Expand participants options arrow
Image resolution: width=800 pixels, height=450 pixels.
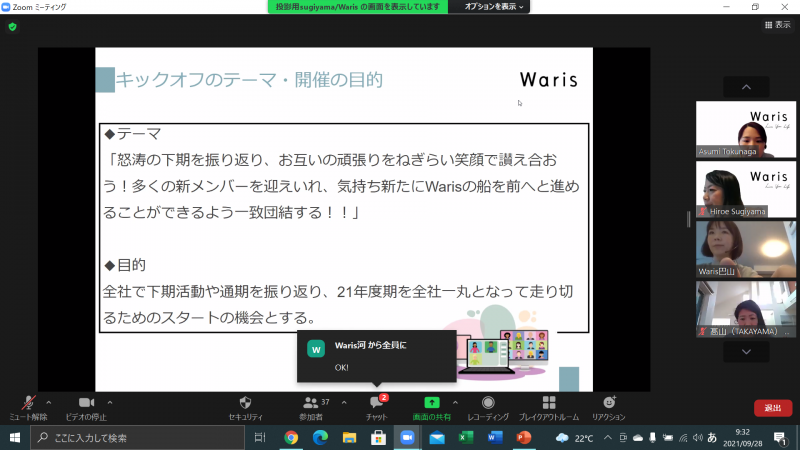(344, 403)
